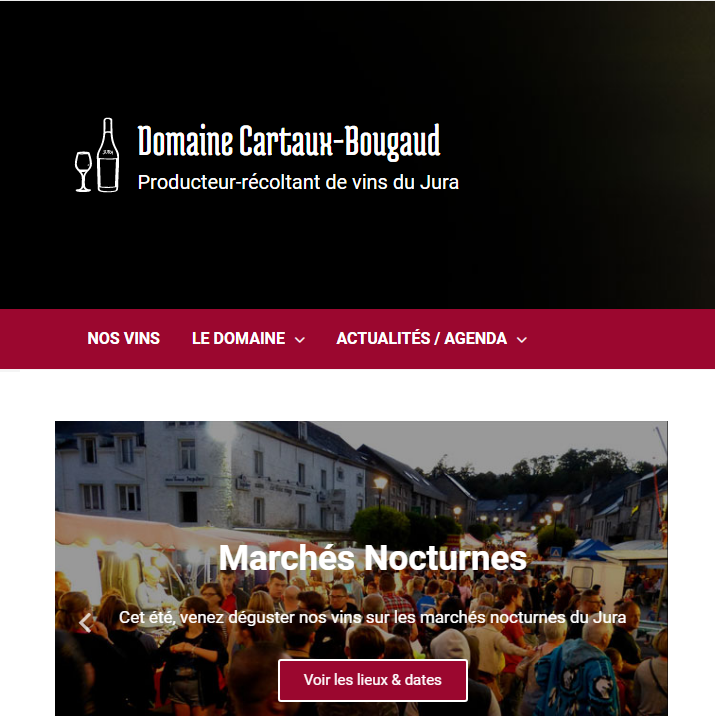Click the Marchés Nocturnes slide heading
Screen dimensions: 715x716
[x=373, y=558]
